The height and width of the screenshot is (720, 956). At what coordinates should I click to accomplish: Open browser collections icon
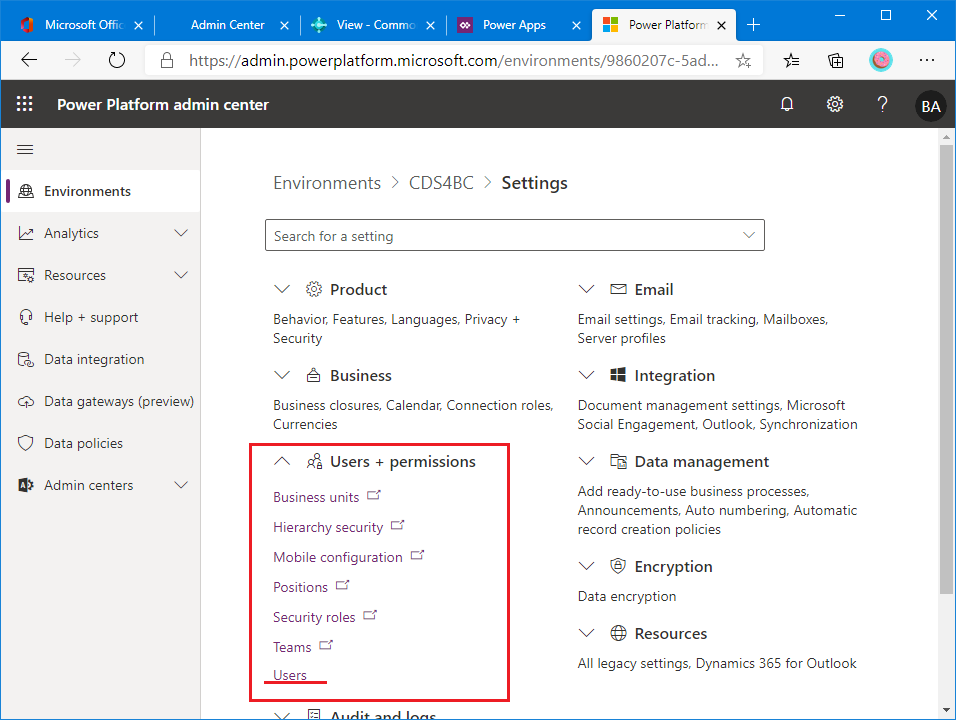tap(835, 60)
